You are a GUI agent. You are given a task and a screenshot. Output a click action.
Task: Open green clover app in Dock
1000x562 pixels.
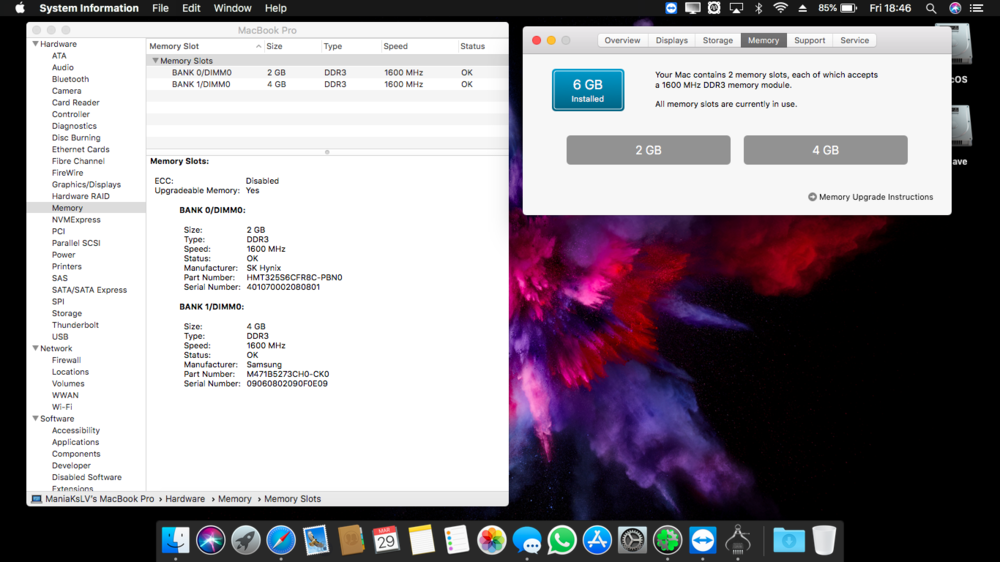coord(667,540)
